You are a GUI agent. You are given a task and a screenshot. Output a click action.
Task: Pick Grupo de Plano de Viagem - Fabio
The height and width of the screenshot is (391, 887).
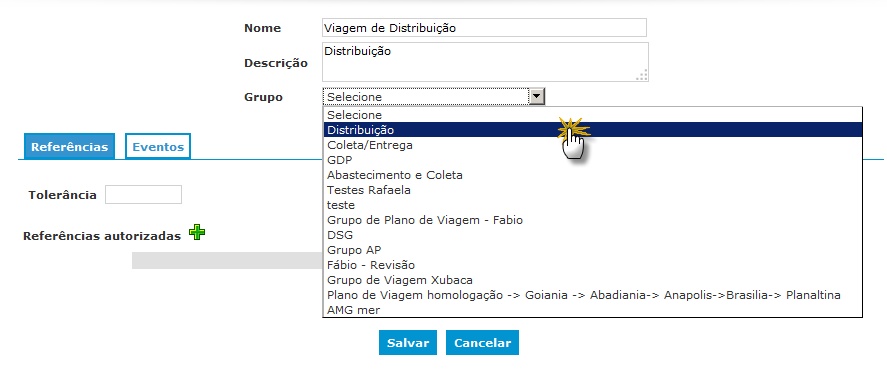click(592, 220)
